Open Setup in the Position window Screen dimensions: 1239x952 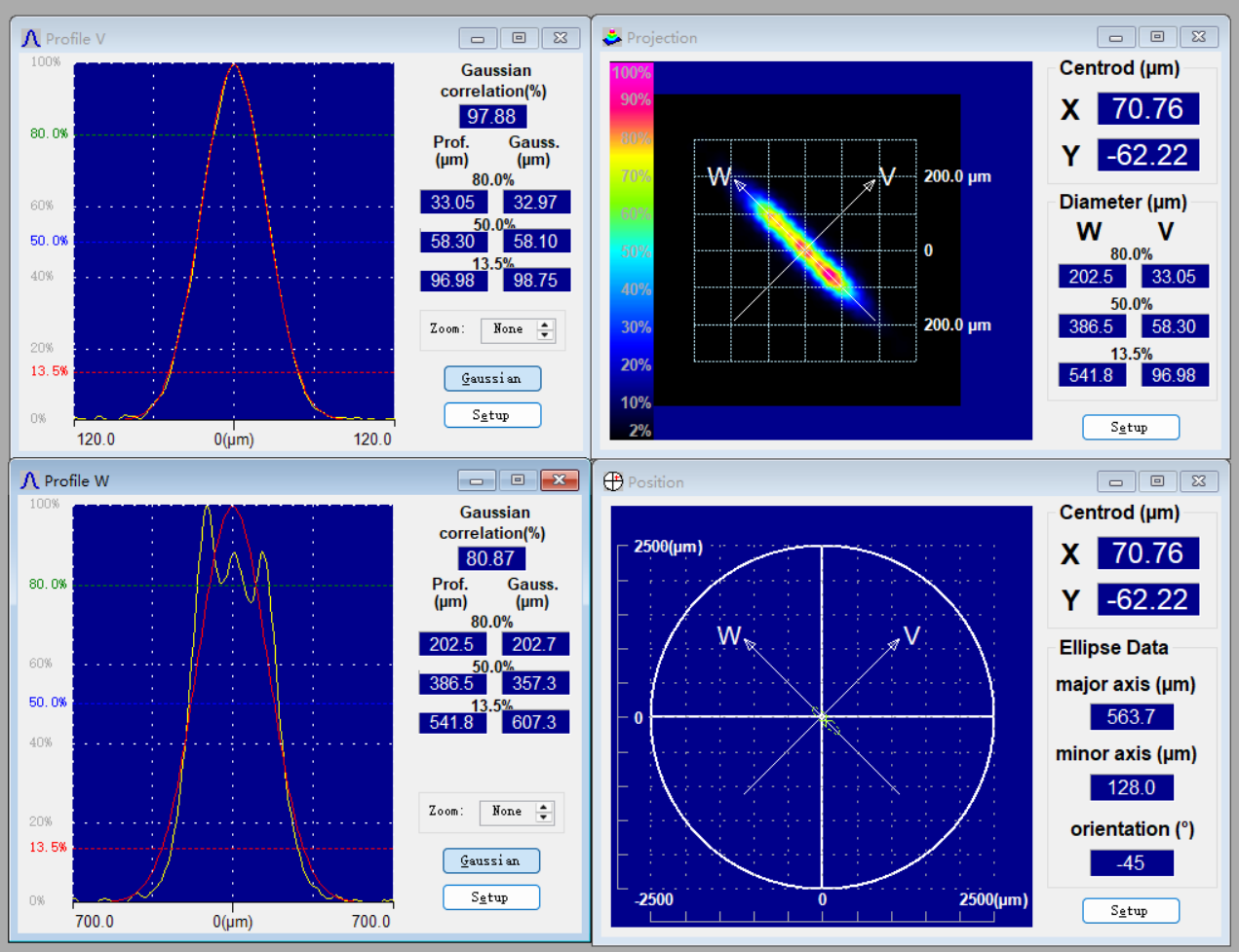click(1131, 910)
